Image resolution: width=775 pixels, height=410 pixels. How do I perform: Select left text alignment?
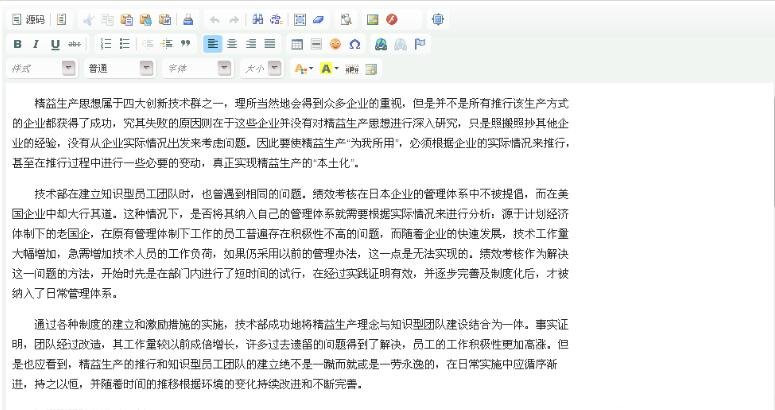(x=212, y=44)
